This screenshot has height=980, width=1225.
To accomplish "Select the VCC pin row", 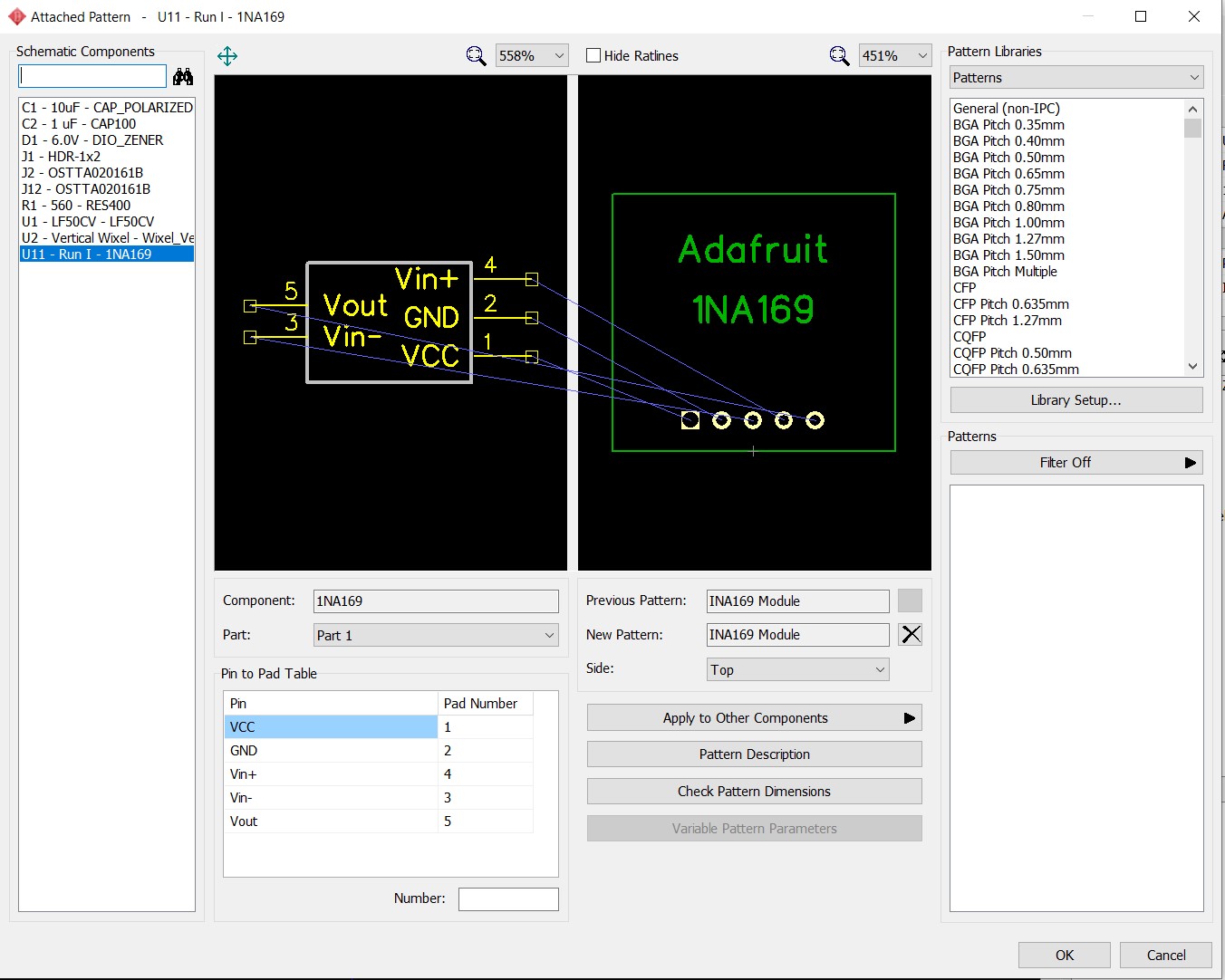I will (378, 727).
